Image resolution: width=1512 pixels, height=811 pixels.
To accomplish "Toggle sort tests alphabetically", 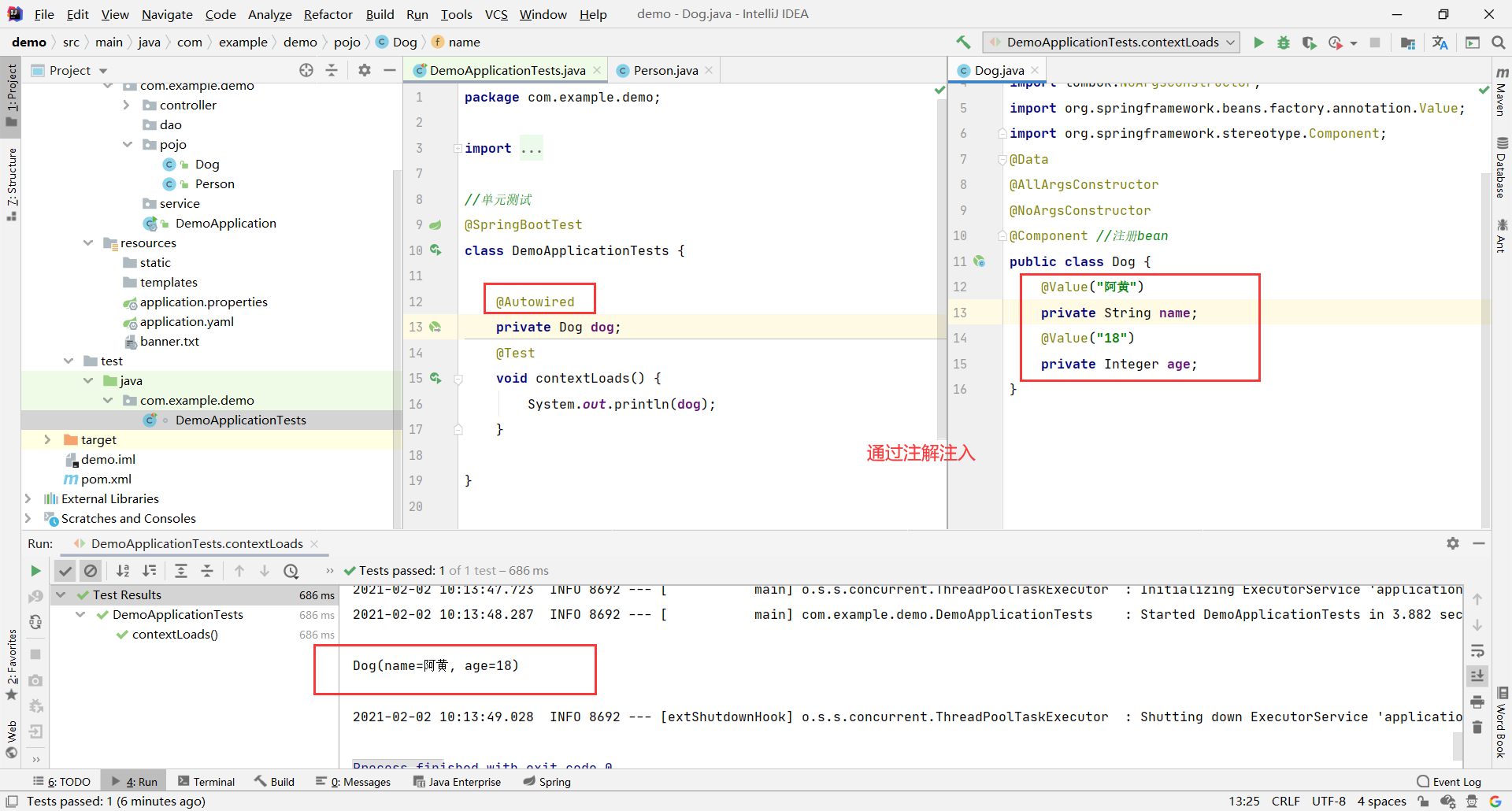I will point(123,571).
